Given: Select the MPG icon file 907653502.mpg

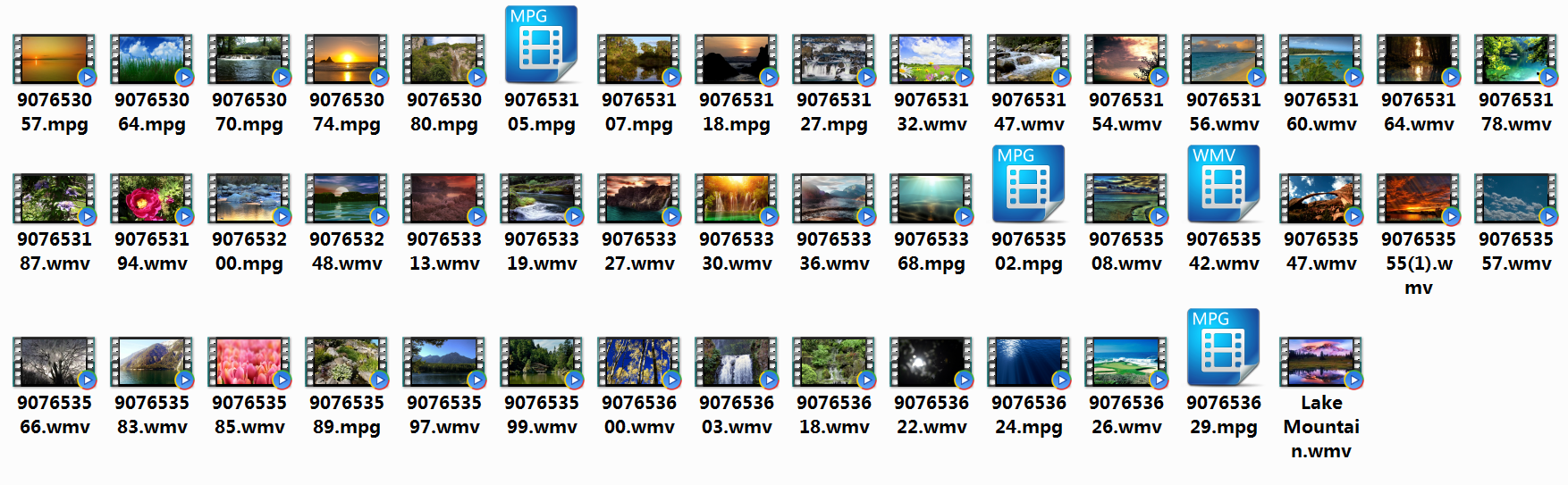Looking at the screenshot, I should (1029, 184).
